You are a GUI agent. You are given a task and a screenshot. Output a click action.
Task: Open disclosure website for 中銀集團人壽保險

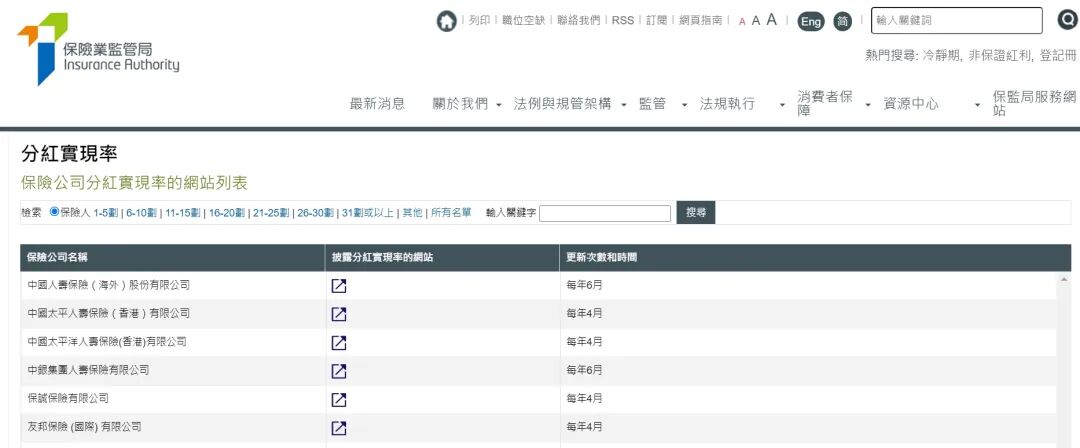coord(339,371)
